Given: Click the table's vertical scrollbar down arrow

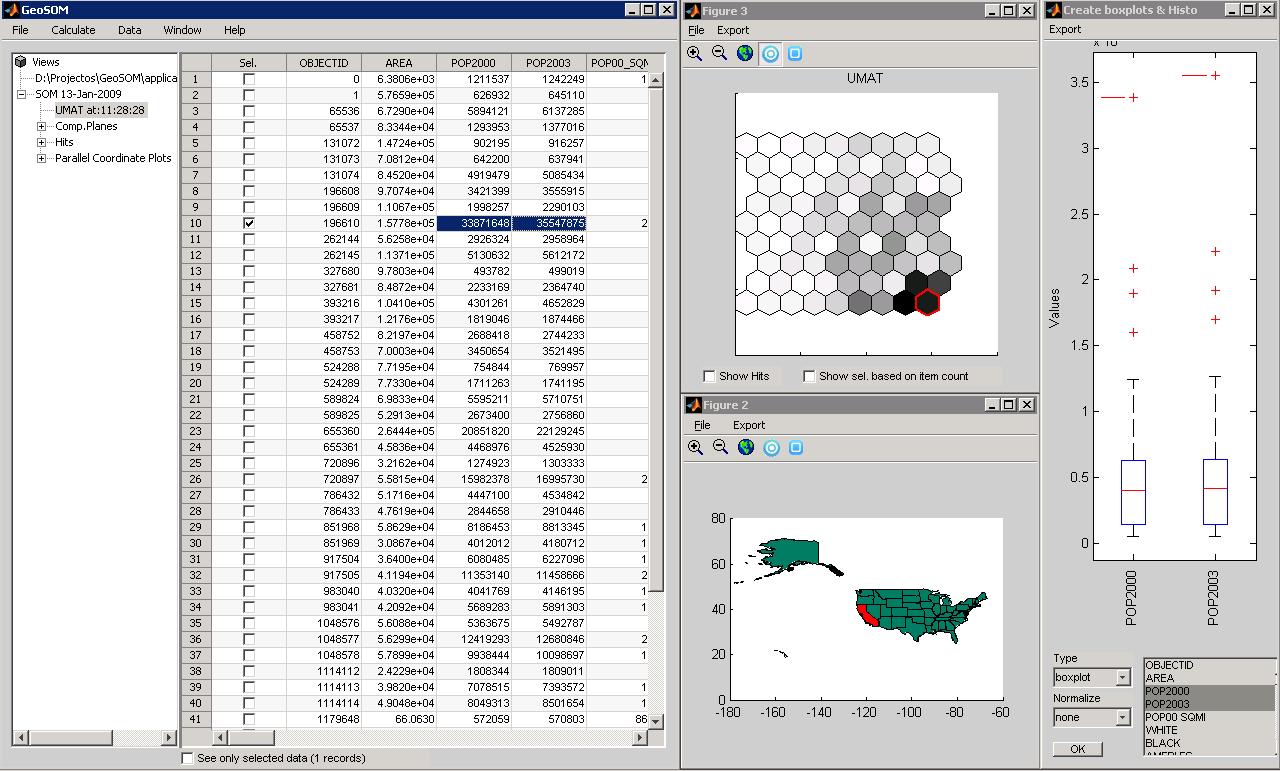Looking at the screenshot, I should (656, 721).
